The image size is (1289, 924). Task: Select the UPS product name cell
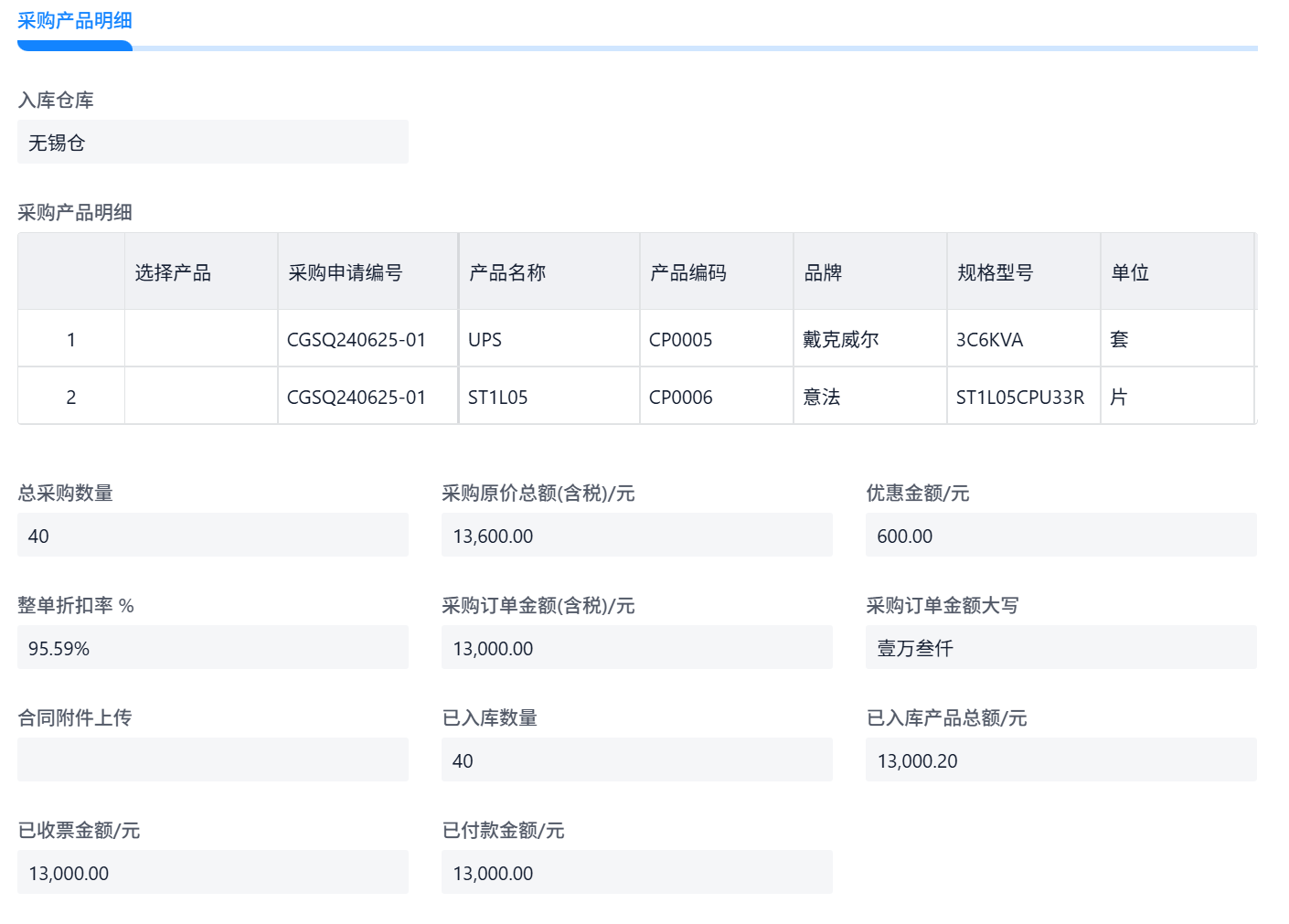coord(549,339)
